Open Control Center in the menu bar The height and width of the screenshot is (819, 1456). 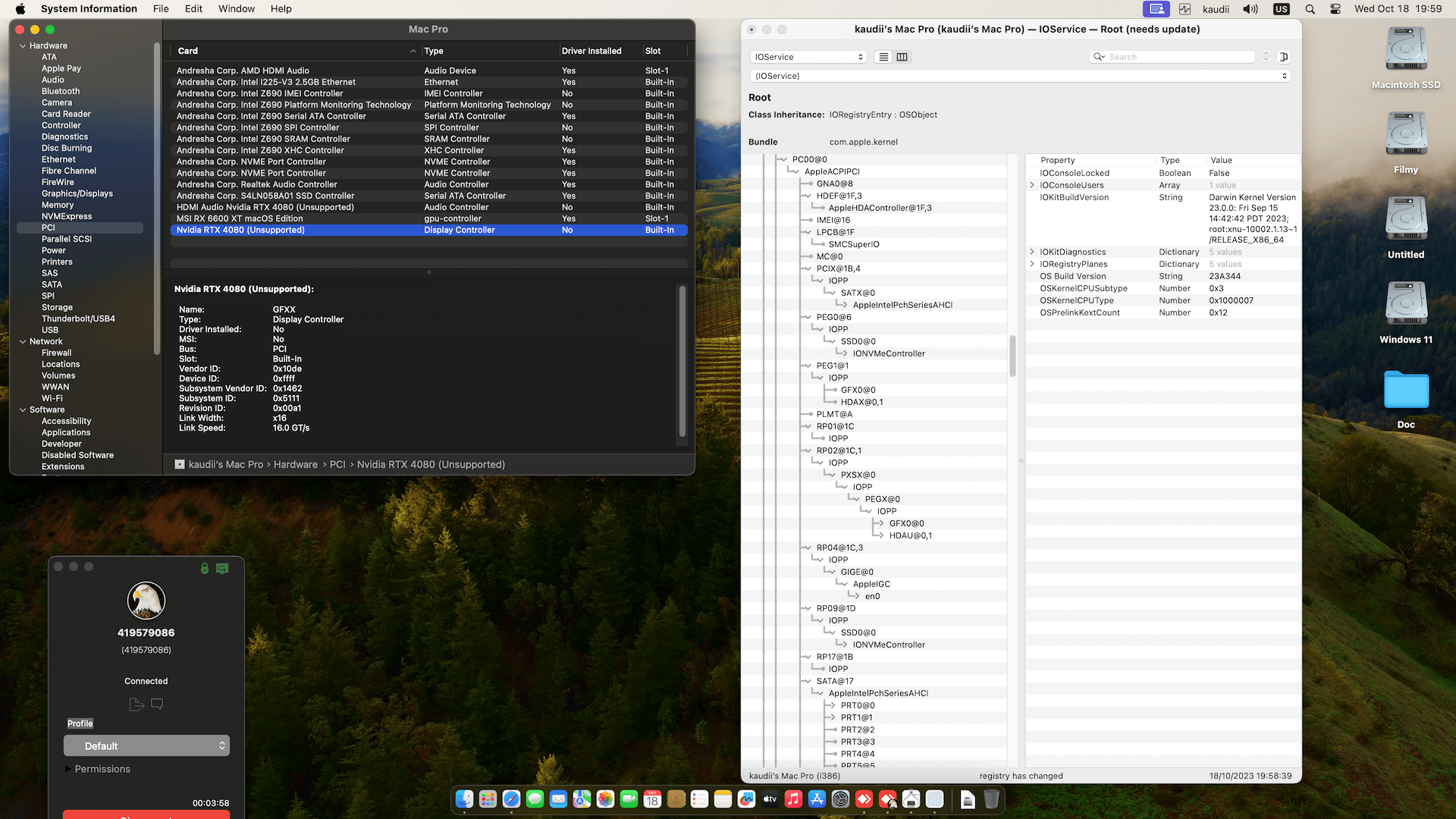[x=1335, y=9]
